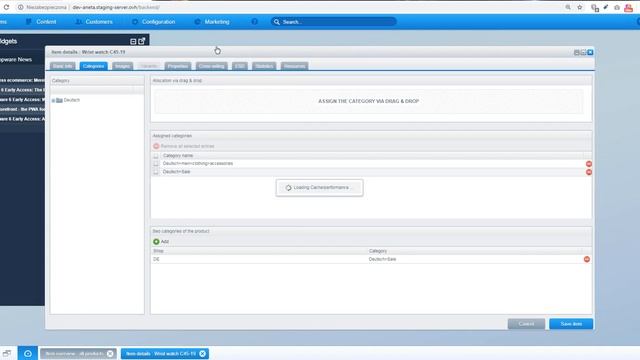Image resolution: width=640 pixels, height=360 pixels.
Task: Click the magnifier icon in the search bar
Action: pyautogui.click(x=277, y=22)
